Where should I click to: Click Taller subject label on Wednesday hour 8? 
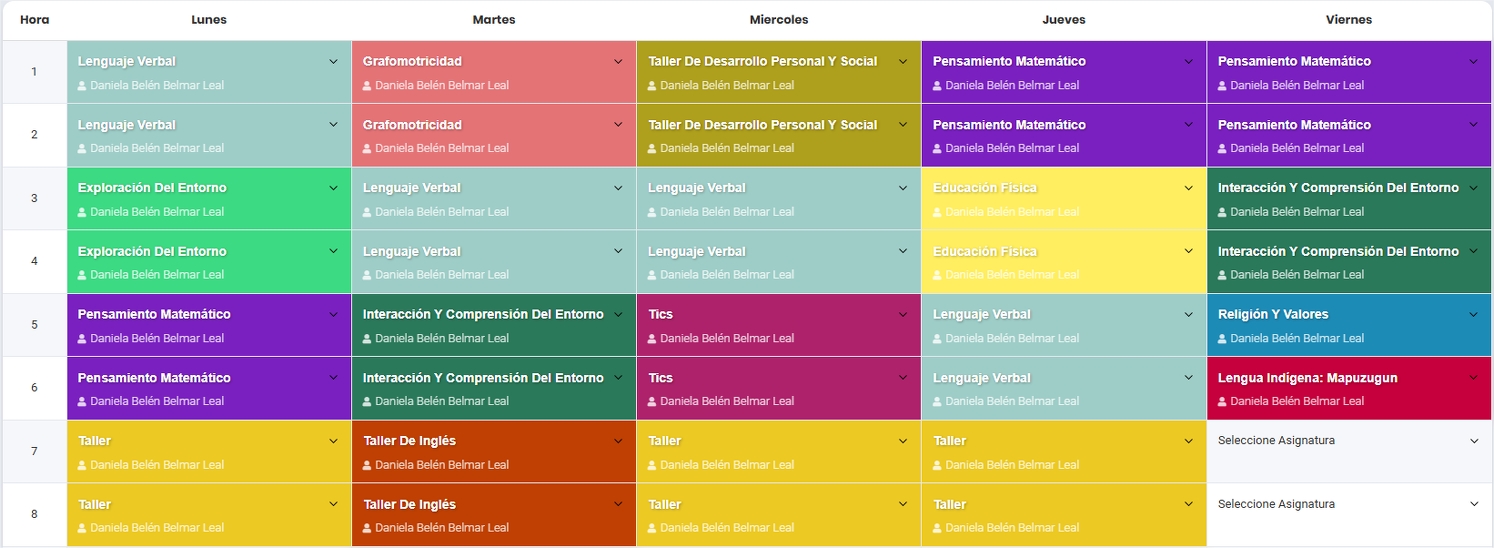[665, 505]
